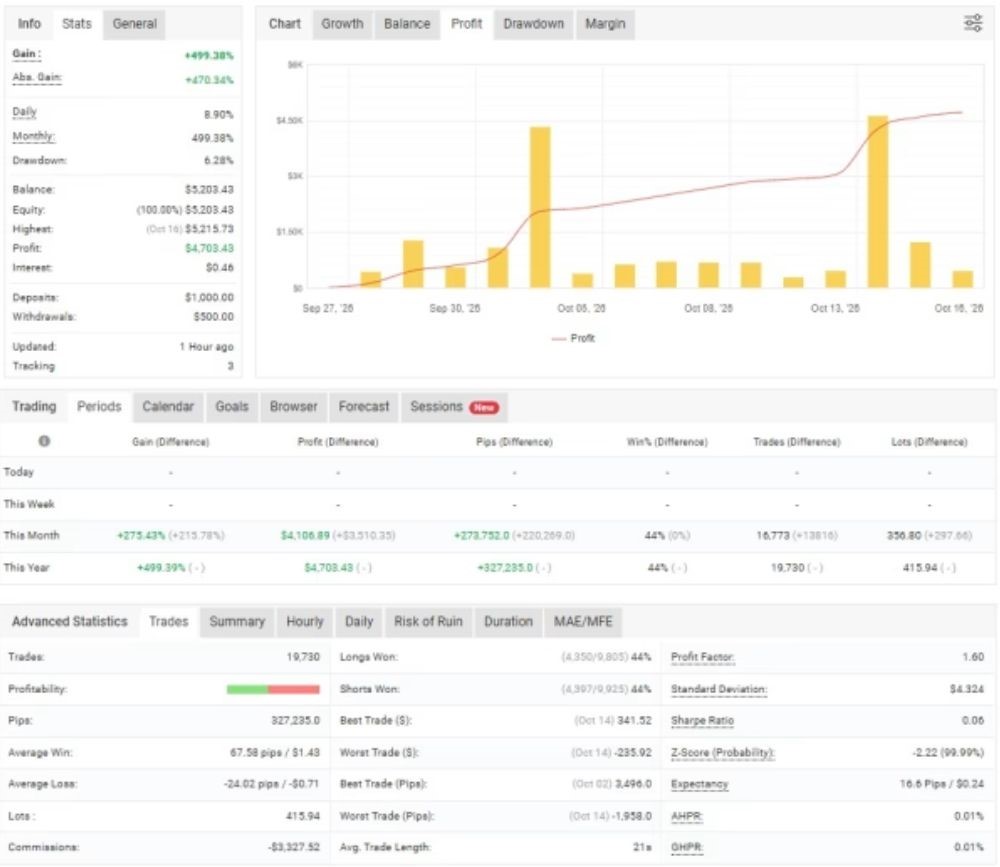Switch to the Stats tab
1000x867 pixels.
click(77, 24)
